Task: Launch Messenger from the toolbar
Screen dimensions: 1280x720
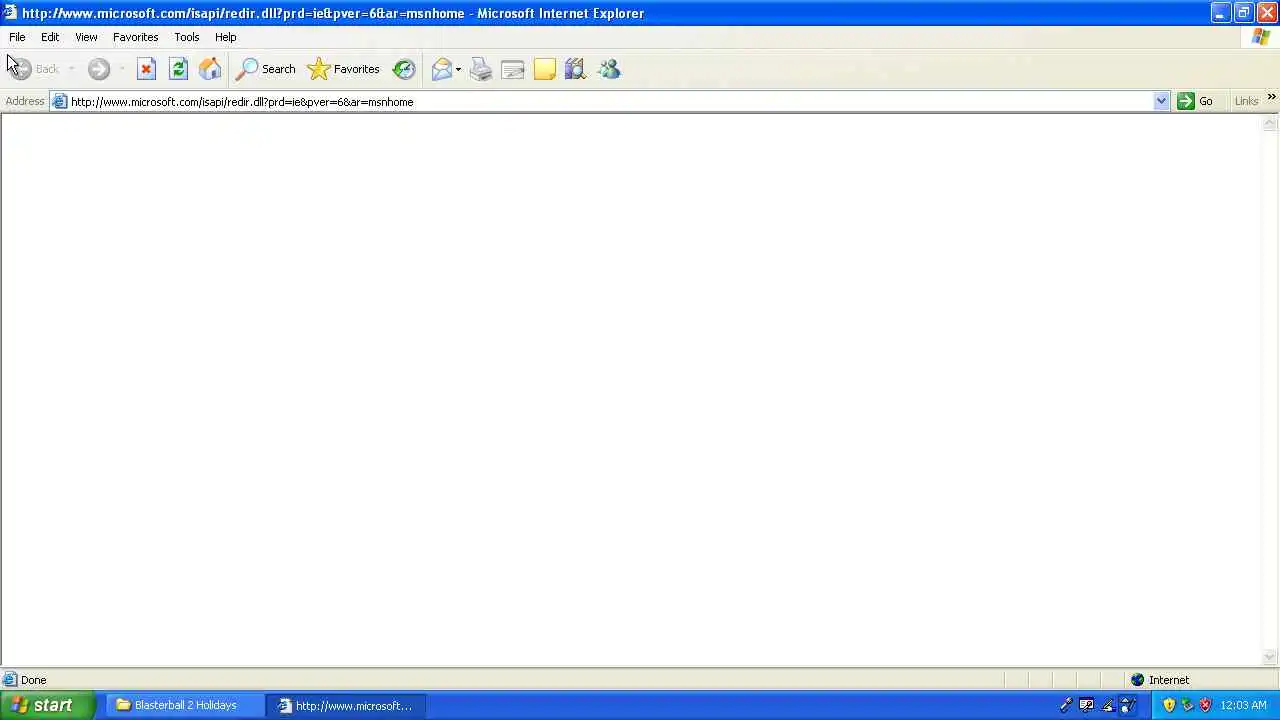Action: click(x=609, y=69)
